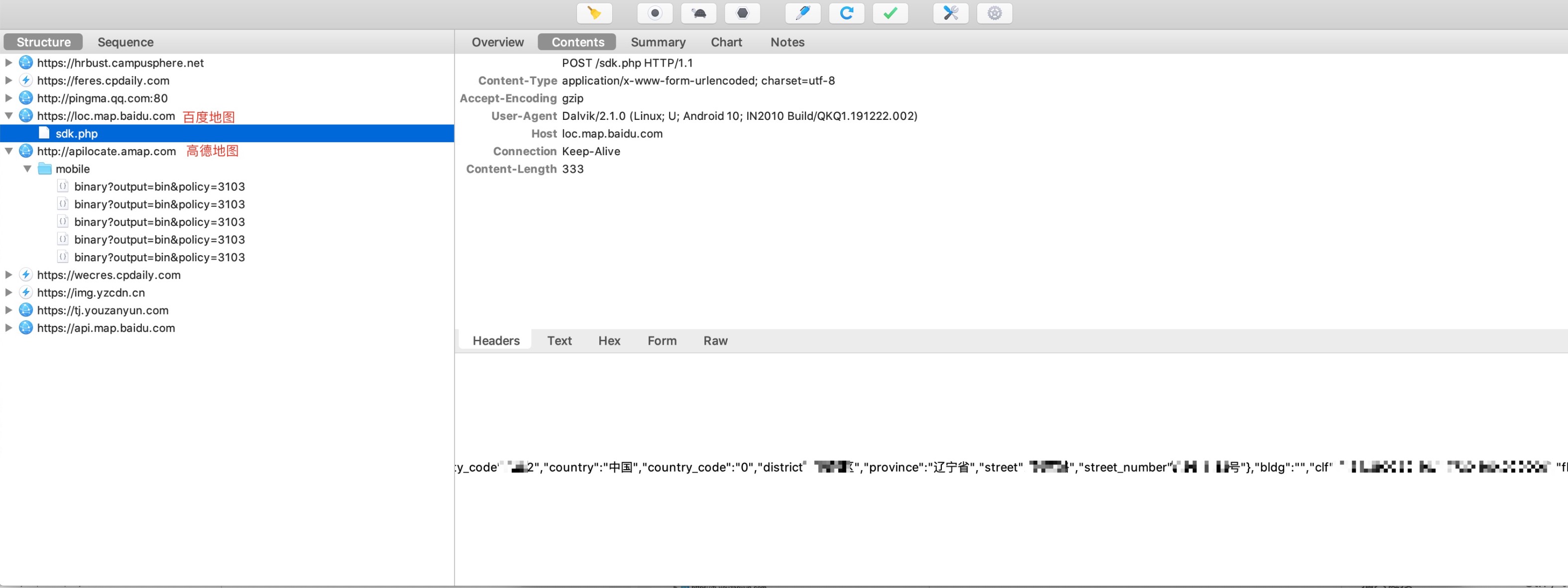Click globe icon of apilocate.amap.com
This screenshot has width=1568, height=588.
click(25, 151)
